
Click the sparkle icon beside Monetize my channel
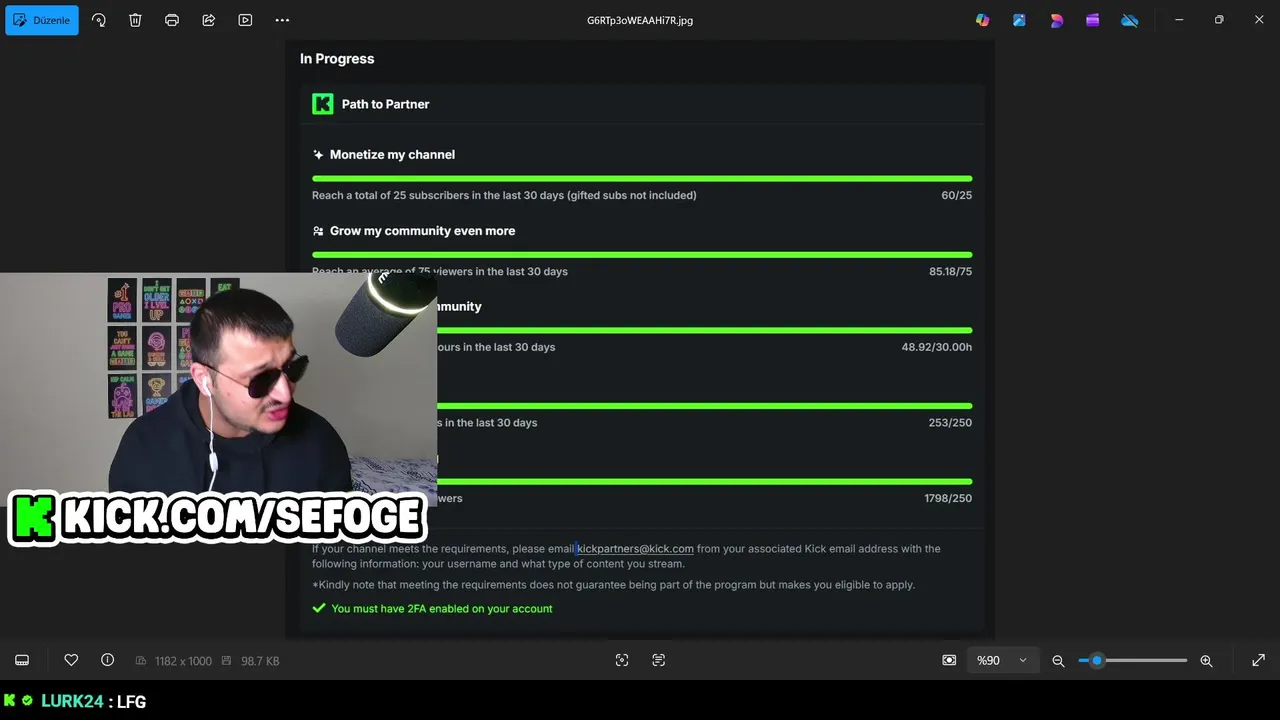tap(318, 155)
